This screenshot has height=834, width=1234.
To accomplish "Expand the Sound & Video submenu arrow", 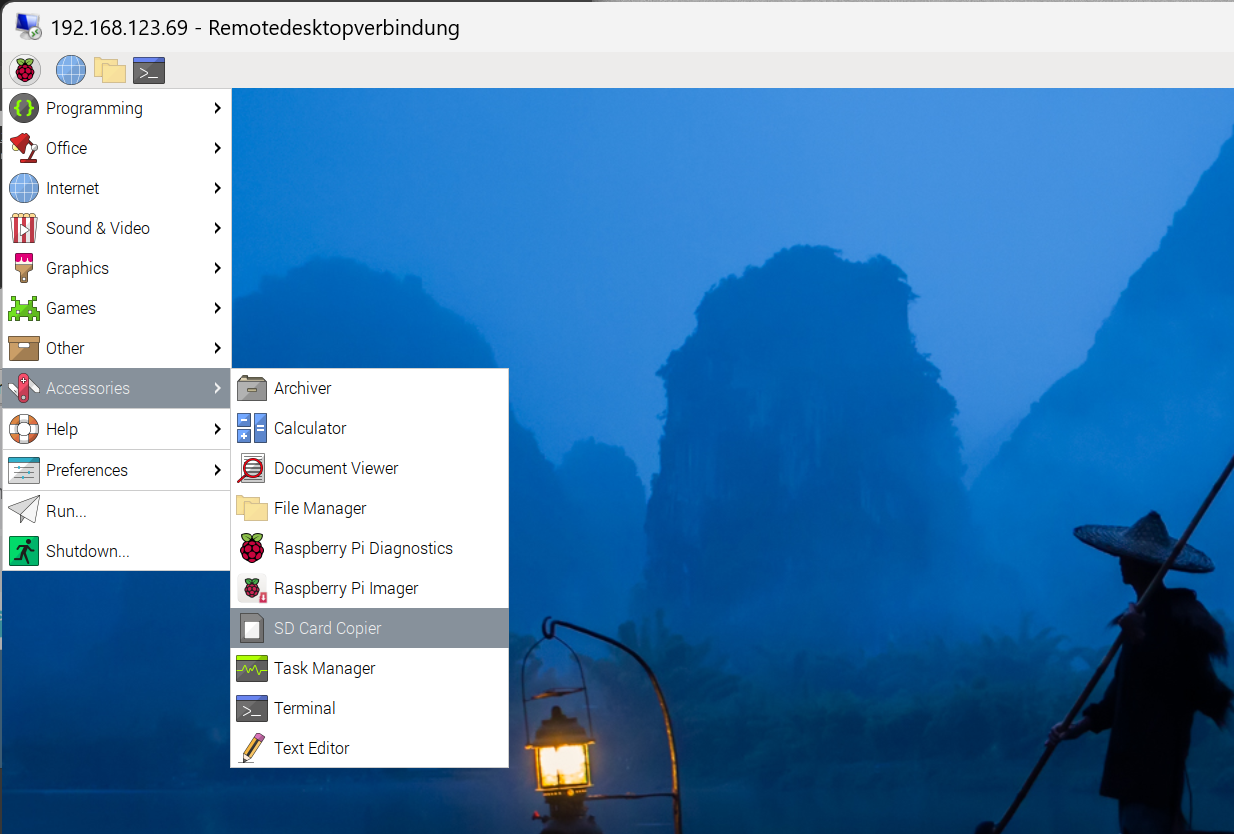I will pos(217,228).
